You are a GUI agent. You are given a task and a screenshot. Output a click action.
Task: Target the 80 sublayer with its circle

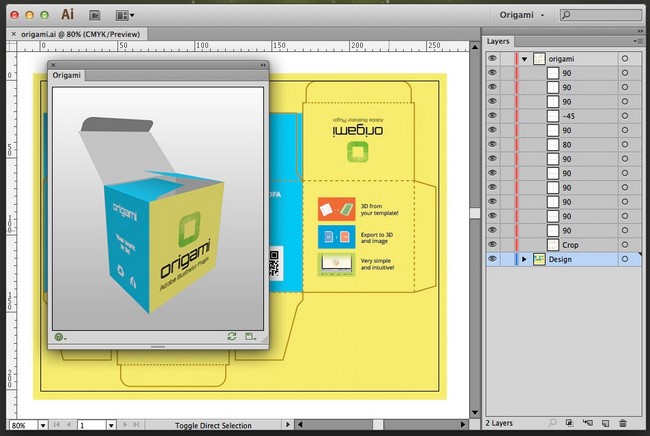(x=625, y=145)
